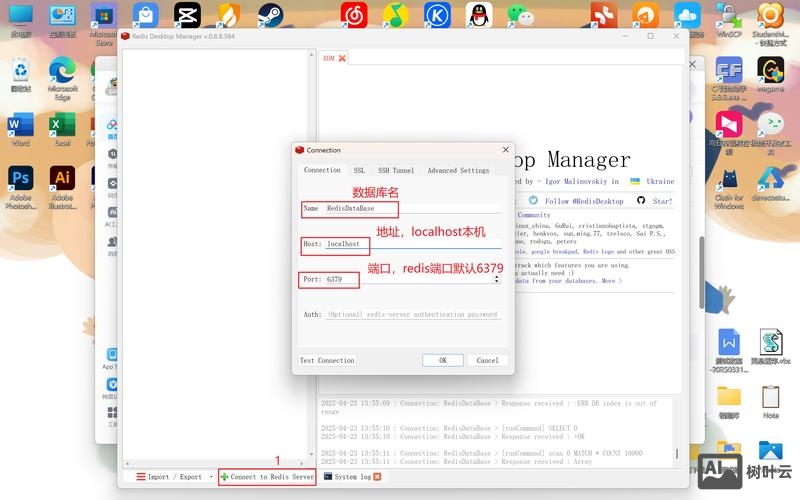
Task: Click the Port spinner arrows
Action: (x=496, y=279)
